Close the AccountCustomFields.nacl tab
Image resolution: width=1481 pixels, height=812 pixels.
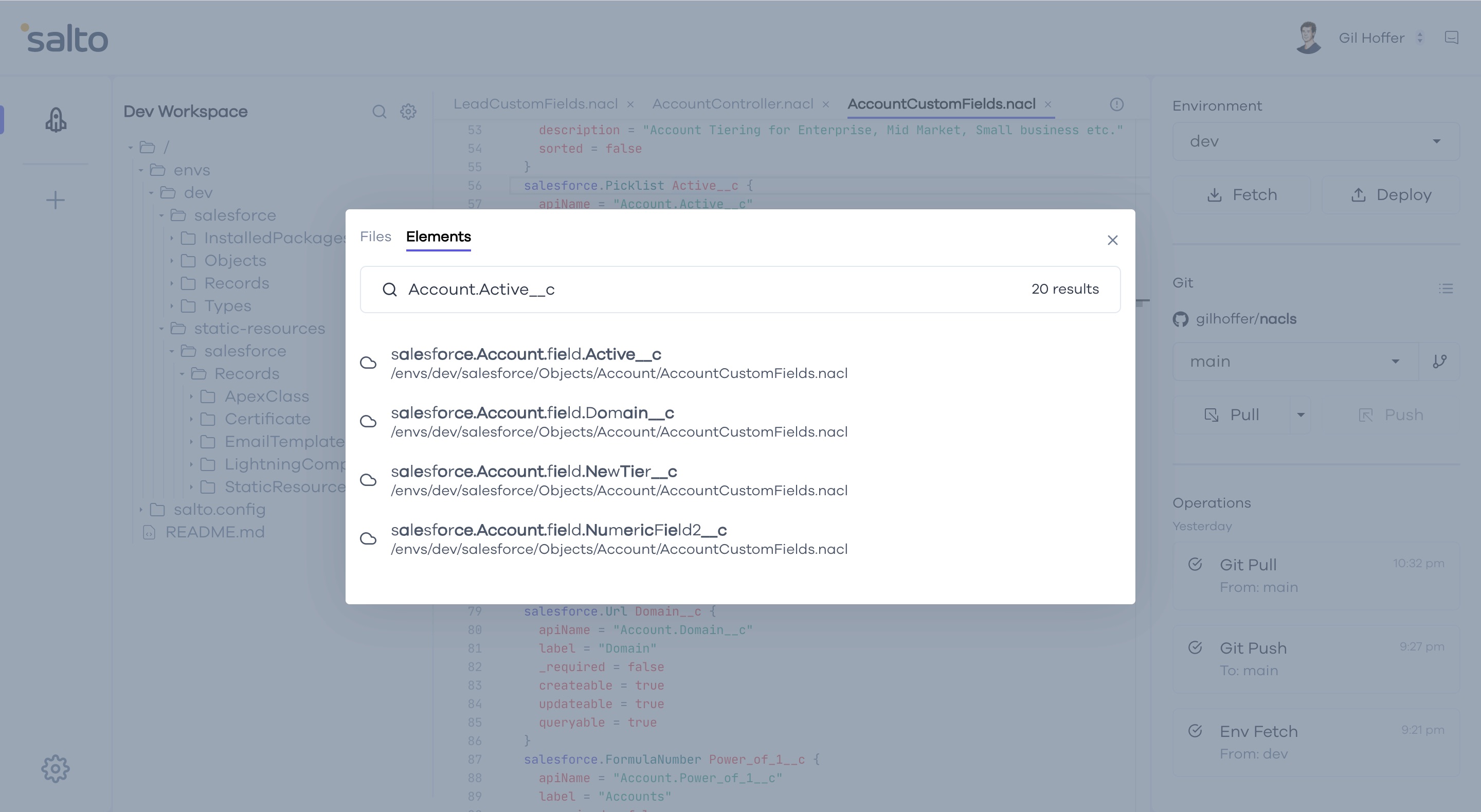(1047, 104)
